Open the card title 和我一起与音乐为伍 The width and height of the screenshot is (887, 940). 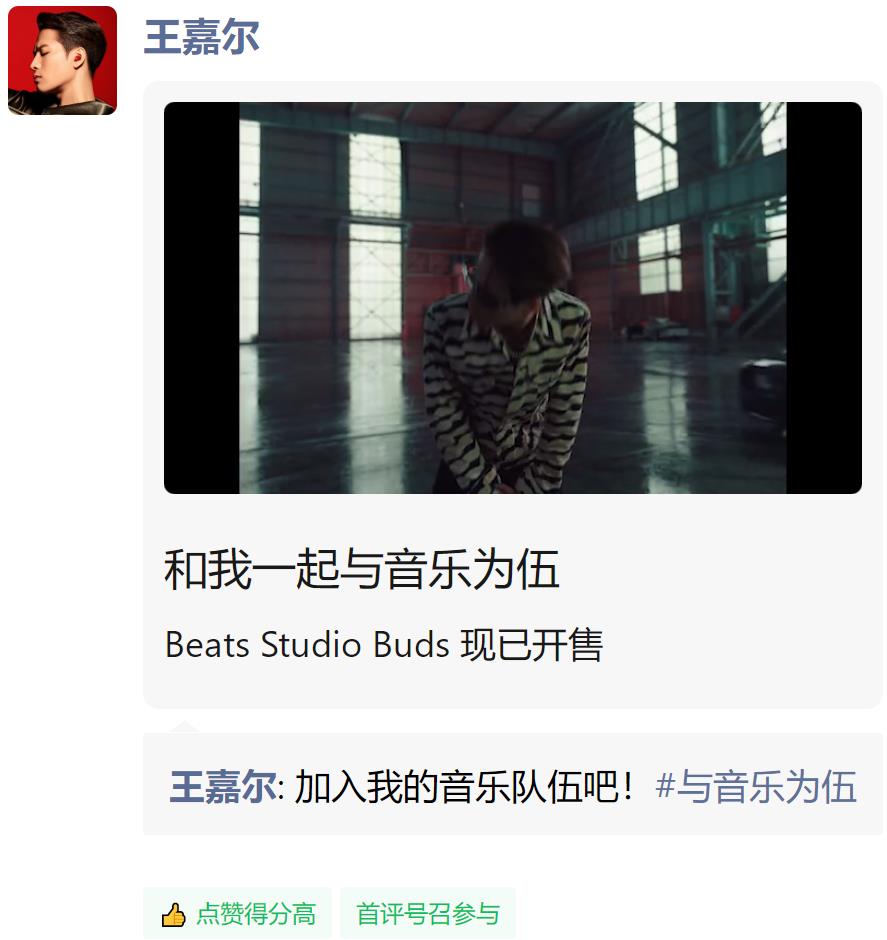362,569
